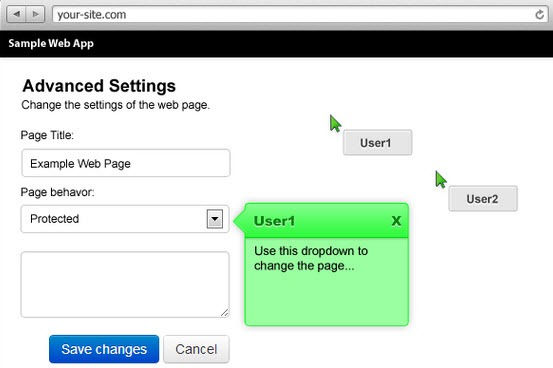Select the Protected combo box field
The image size is (553, 368).
[x=125, y=219]
